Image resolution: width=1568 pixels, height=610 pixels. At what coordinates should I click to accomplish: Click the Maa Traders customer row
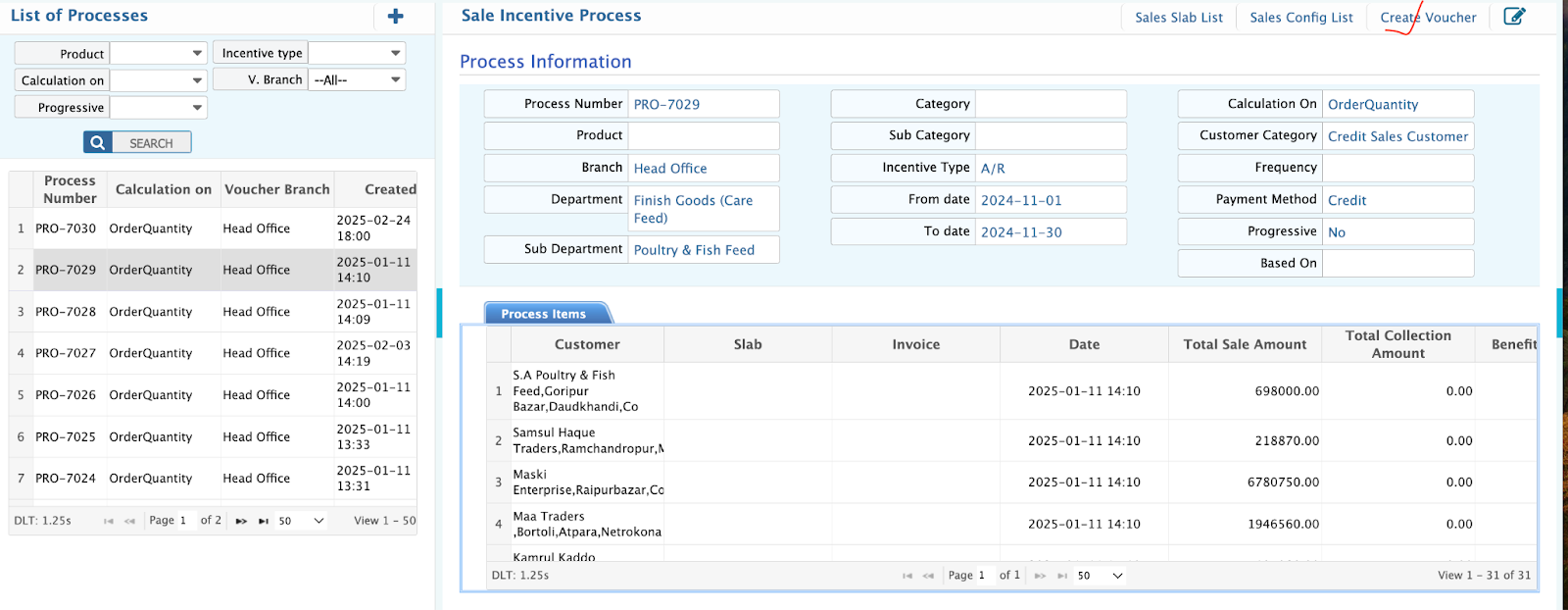click(x=1010, y=524)
